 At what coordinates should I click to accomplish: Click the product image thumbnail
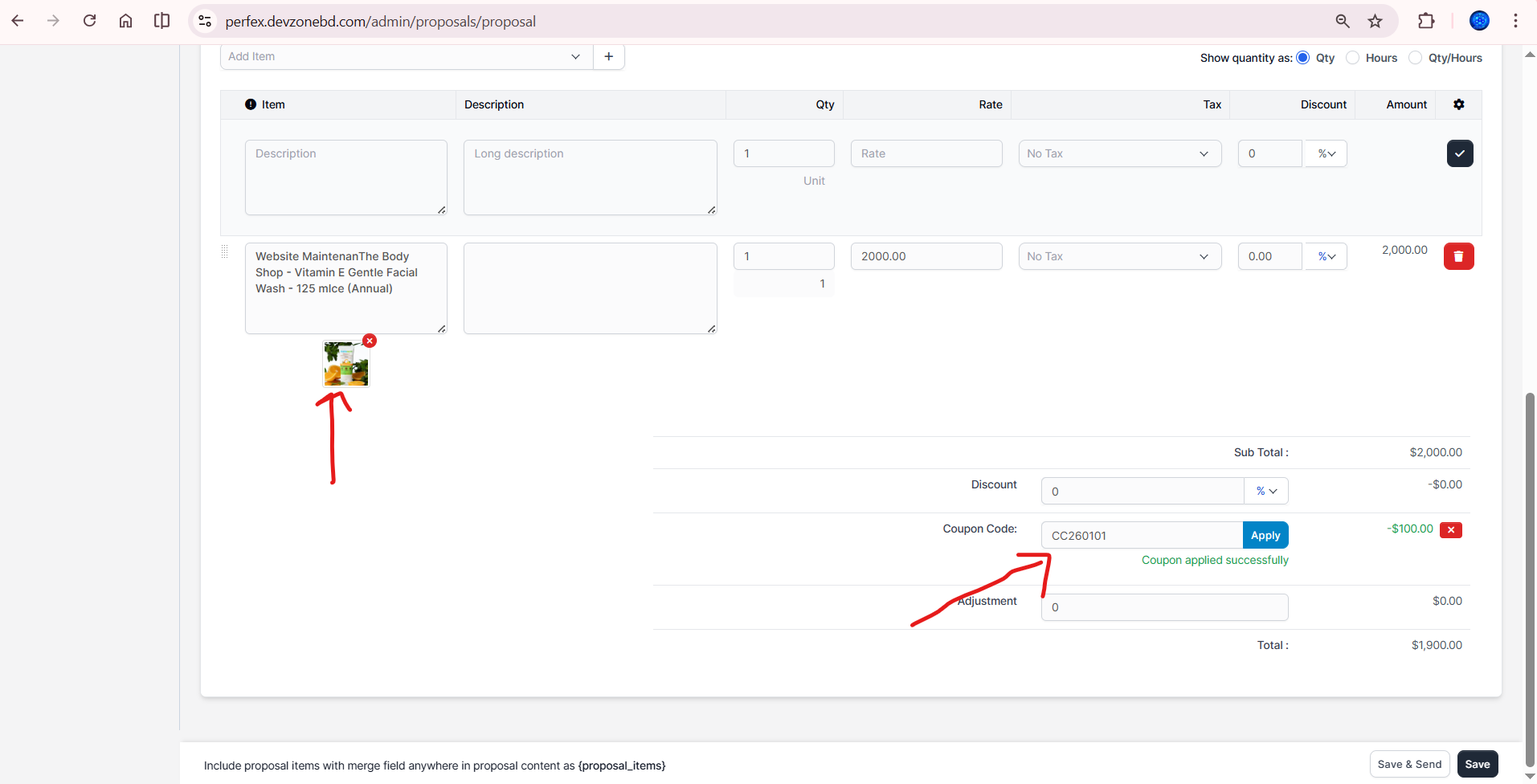coord(346,364)
